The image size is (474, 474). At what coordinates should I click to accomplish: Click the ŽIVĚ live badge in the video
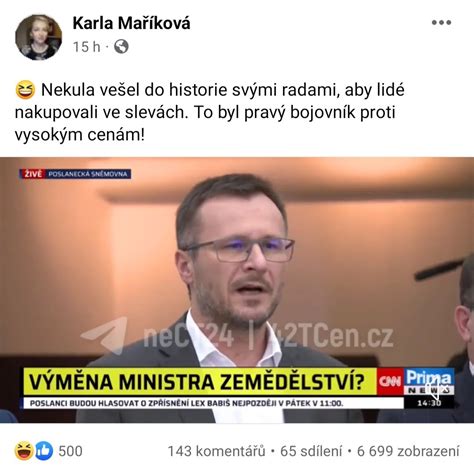[x=33, y=174]
